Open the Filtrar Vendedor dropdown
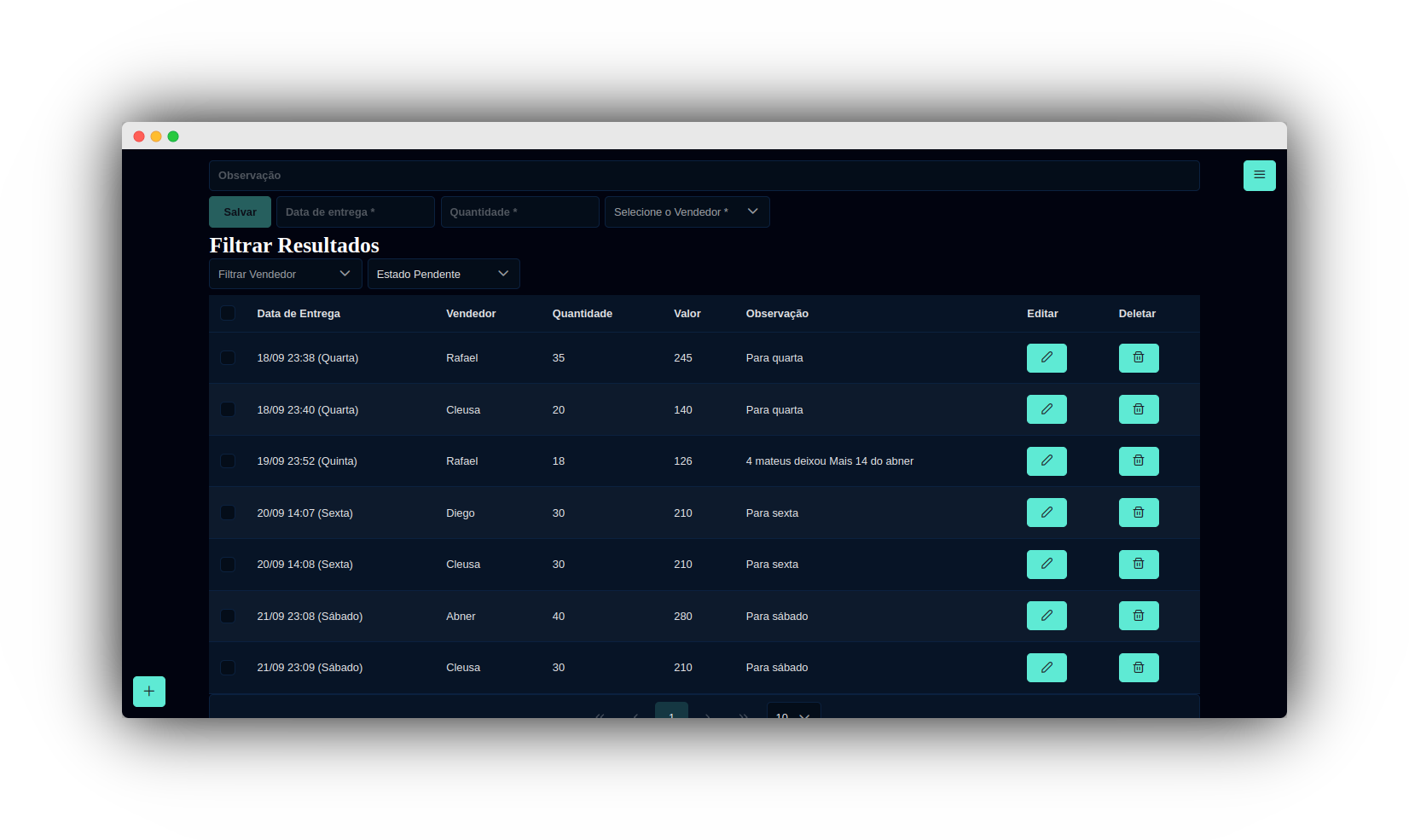The height and width of the screenshot is (840, 1409). pyautogui.click(x=285, y=274)
